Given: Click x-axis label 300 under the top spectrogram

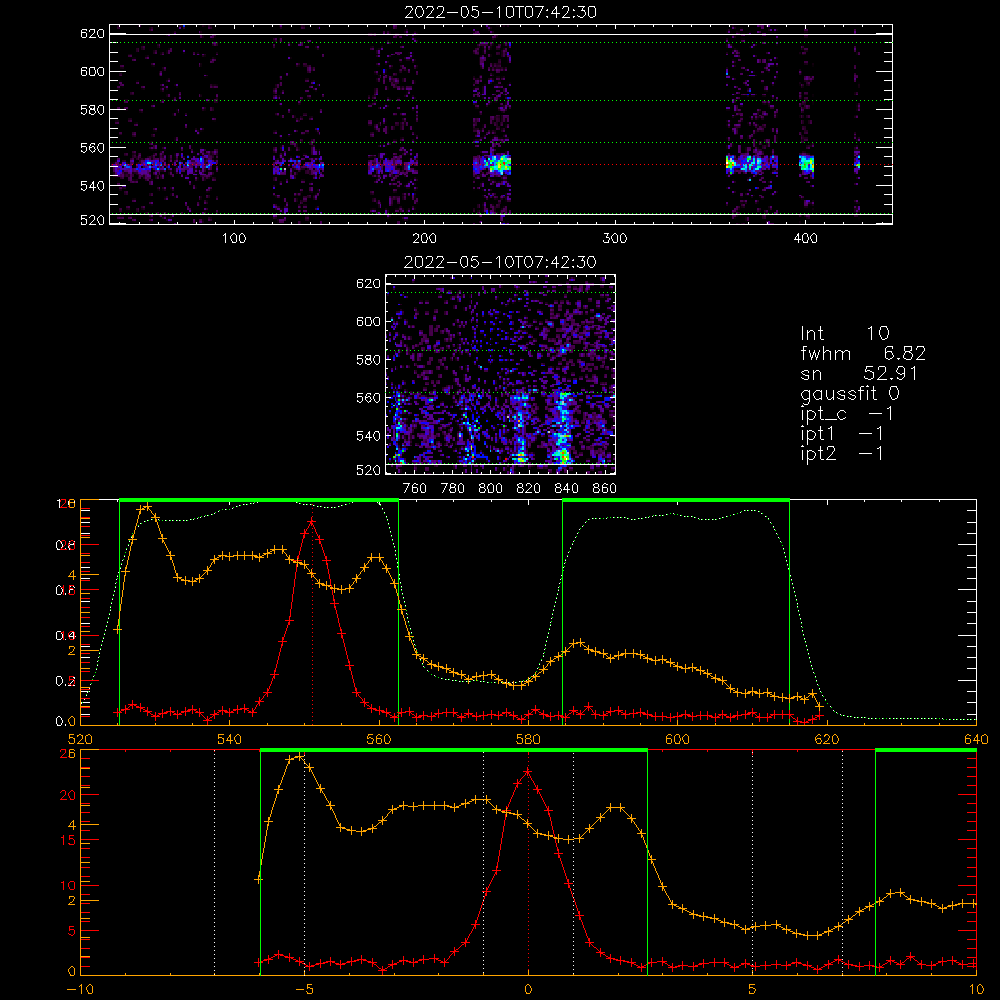Looking at the screenshot, I should point(615,239).
